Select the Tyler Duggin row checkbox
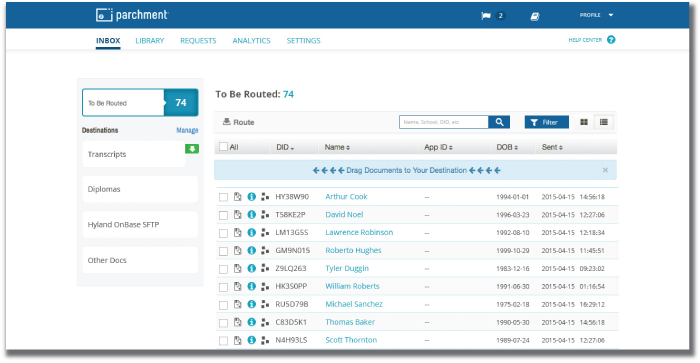This screenshot has width=700, height=363. 223,269
